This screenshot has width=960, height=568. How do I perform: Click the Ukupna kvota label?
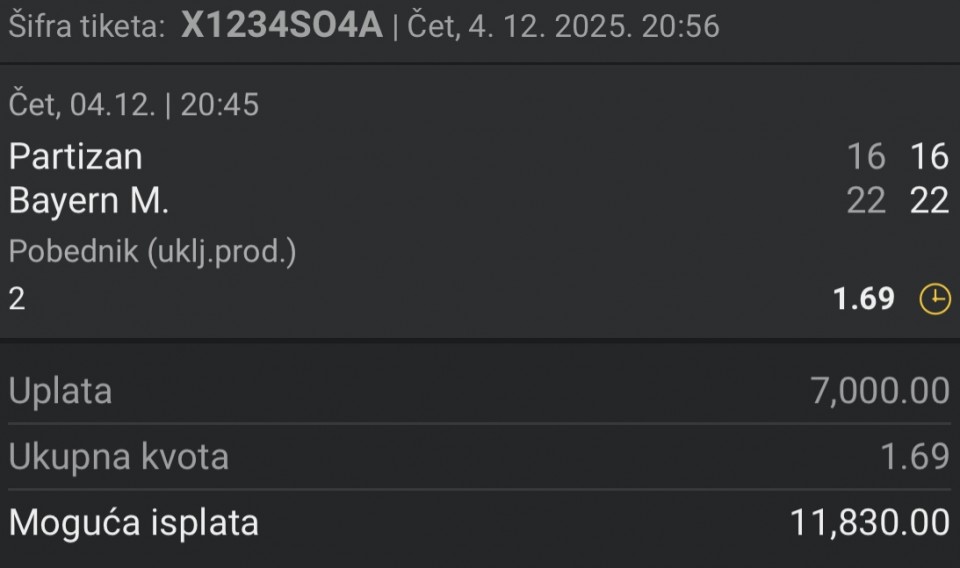pos(119,457)
